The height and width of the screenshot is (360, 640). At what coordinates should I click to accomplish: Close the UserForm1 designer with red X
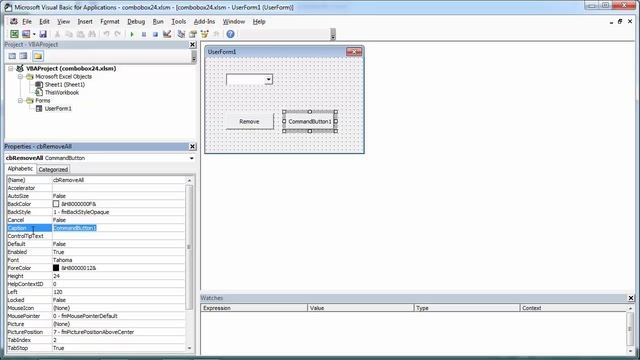pos(354,52)
